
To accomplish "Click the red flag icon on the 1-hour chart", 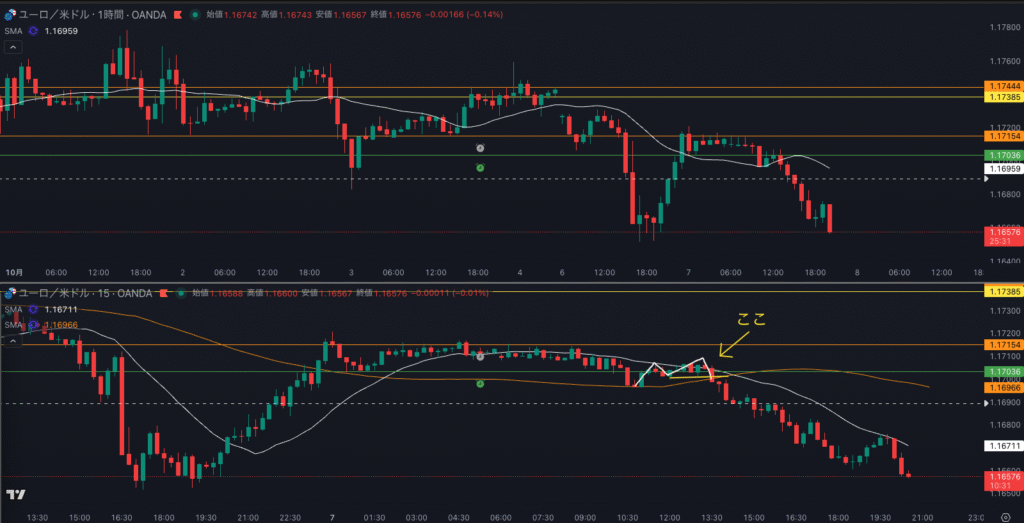I will pos(177,15).
